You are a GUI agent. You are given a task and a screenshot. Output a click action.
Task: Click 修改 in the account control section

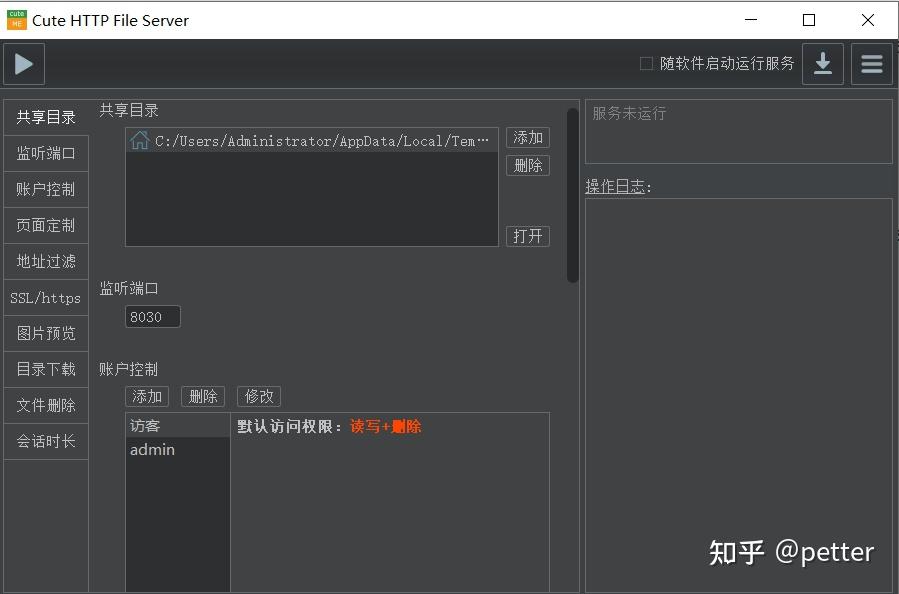tap(258, 396)
